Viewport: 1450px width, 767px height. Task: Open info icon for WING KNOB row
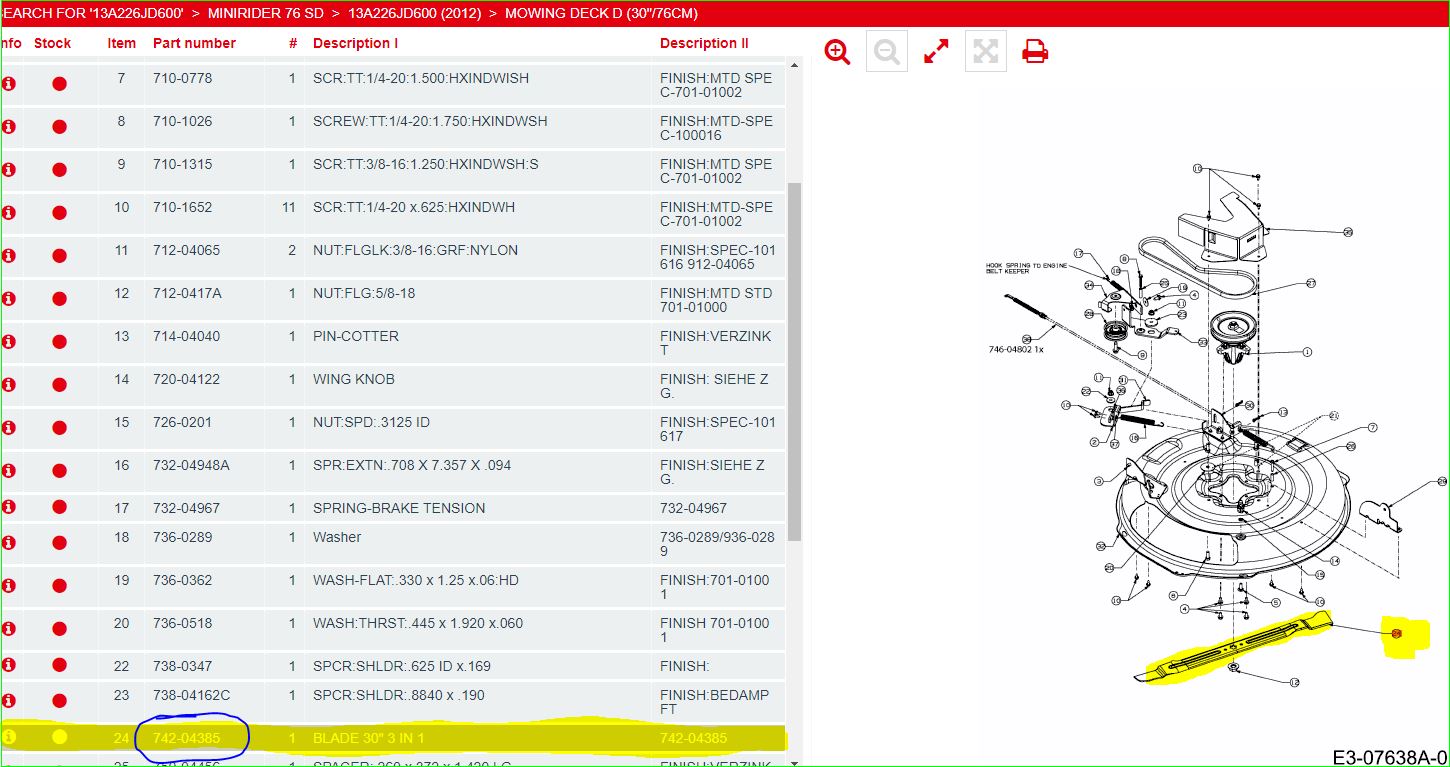pyautogui.click(x=9, y=385)
